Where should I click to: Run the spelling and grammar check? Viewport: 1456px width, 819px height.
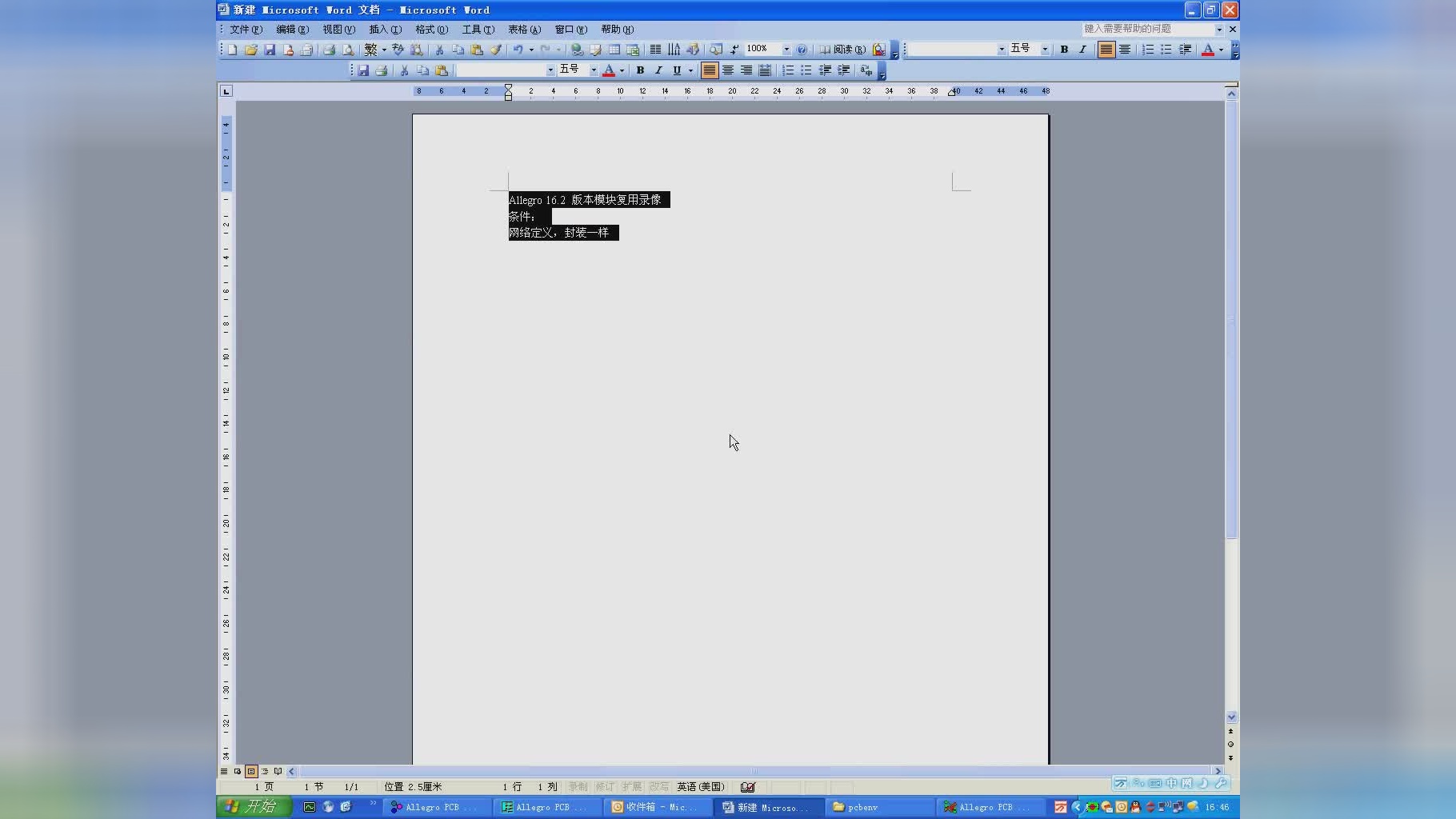tap(398, 50)
